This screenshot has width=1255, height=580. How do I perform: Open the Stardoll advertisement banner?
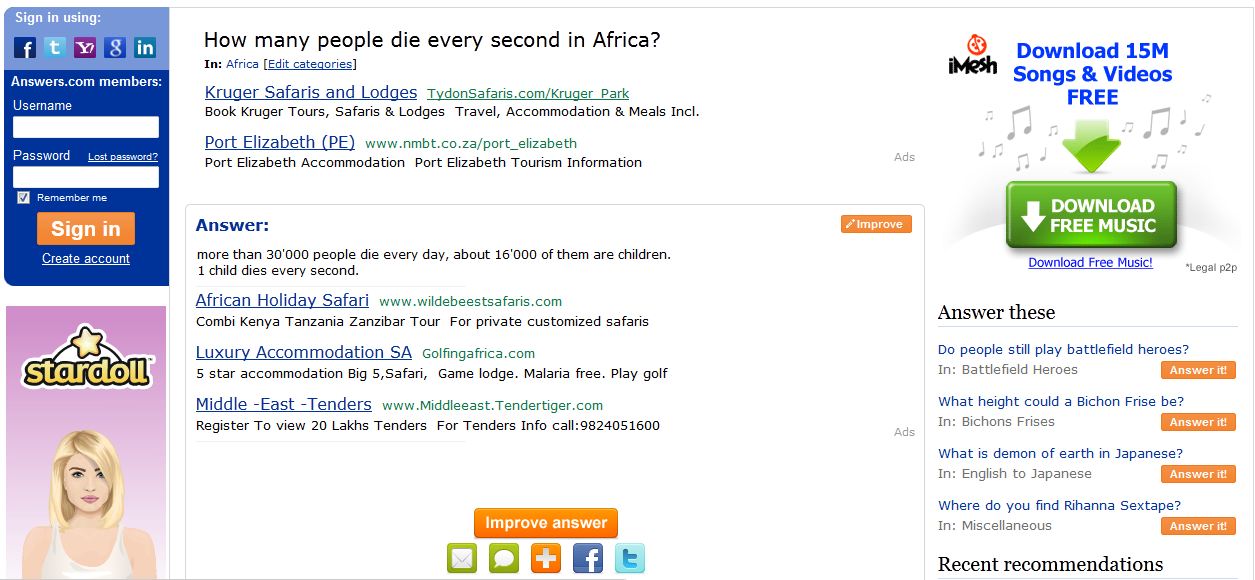pos(86,440)
